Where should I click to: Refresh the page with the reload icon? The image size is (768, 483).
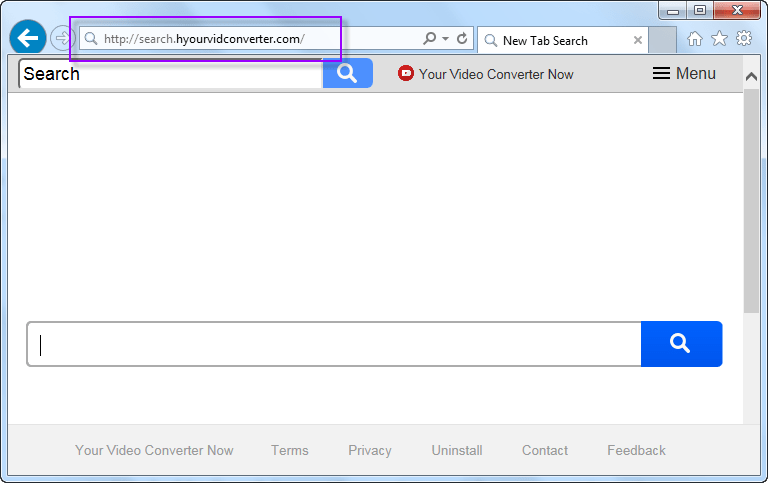coord(462,38)
